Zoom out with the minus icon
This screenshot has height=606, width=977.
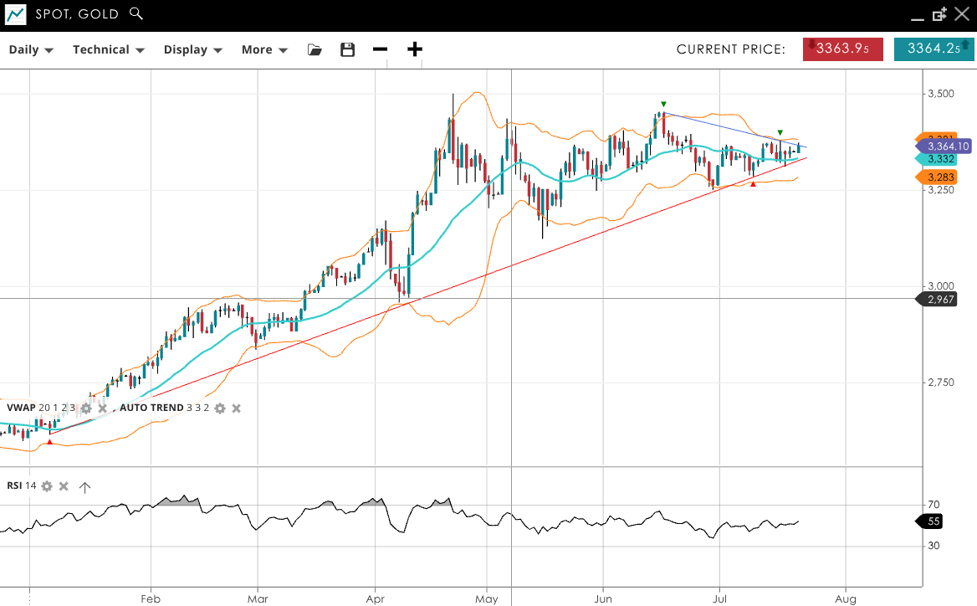pos(380,49)
